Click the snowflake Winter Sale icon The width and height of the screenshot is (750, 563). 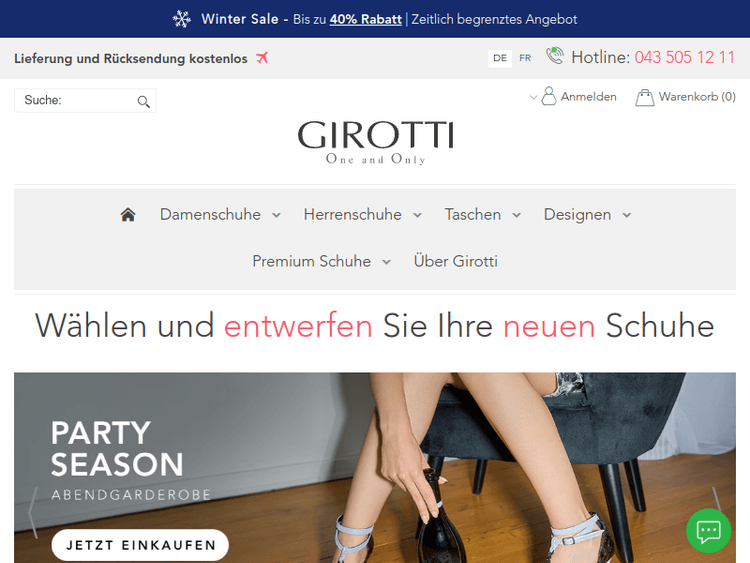point(182,19)
